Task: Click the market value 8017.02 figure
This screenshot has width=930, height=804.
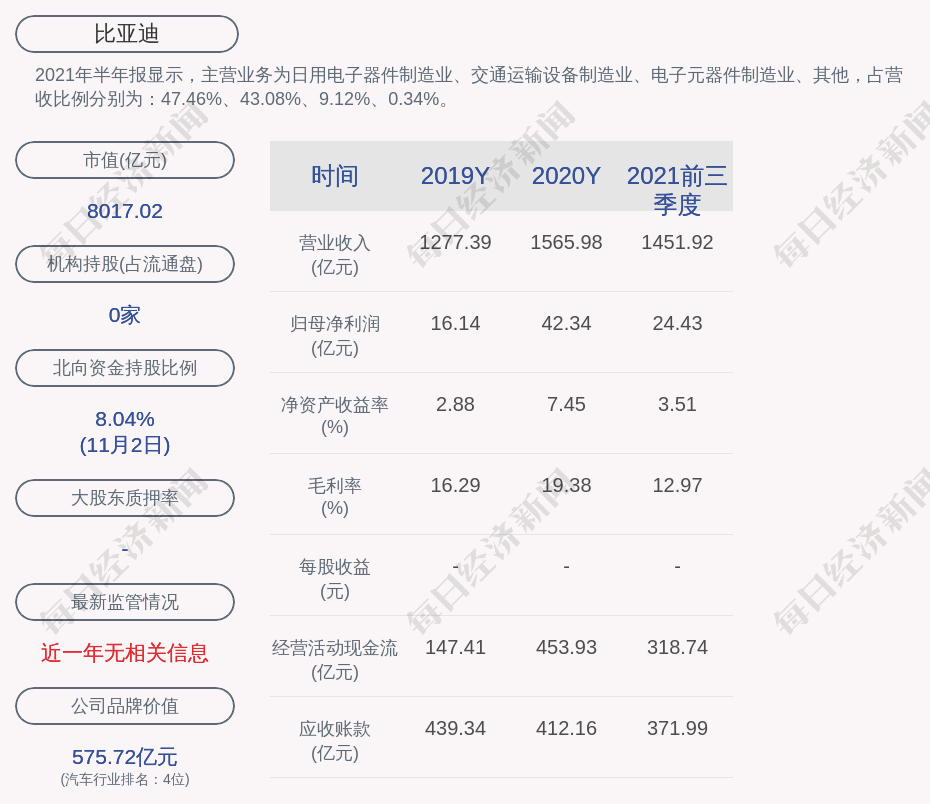Action: click(x=125, y=211)
